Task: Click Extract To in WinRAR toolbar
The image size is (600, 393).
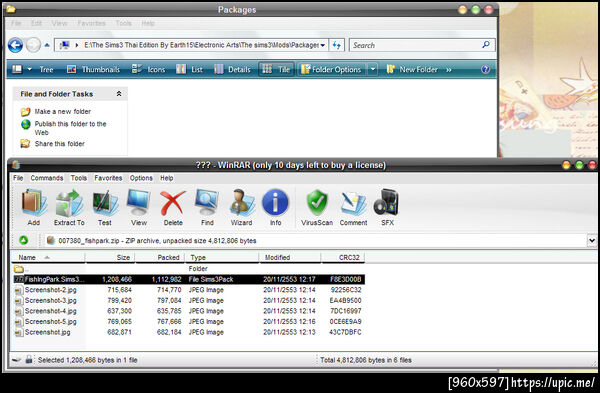Action: click(69, 207)
